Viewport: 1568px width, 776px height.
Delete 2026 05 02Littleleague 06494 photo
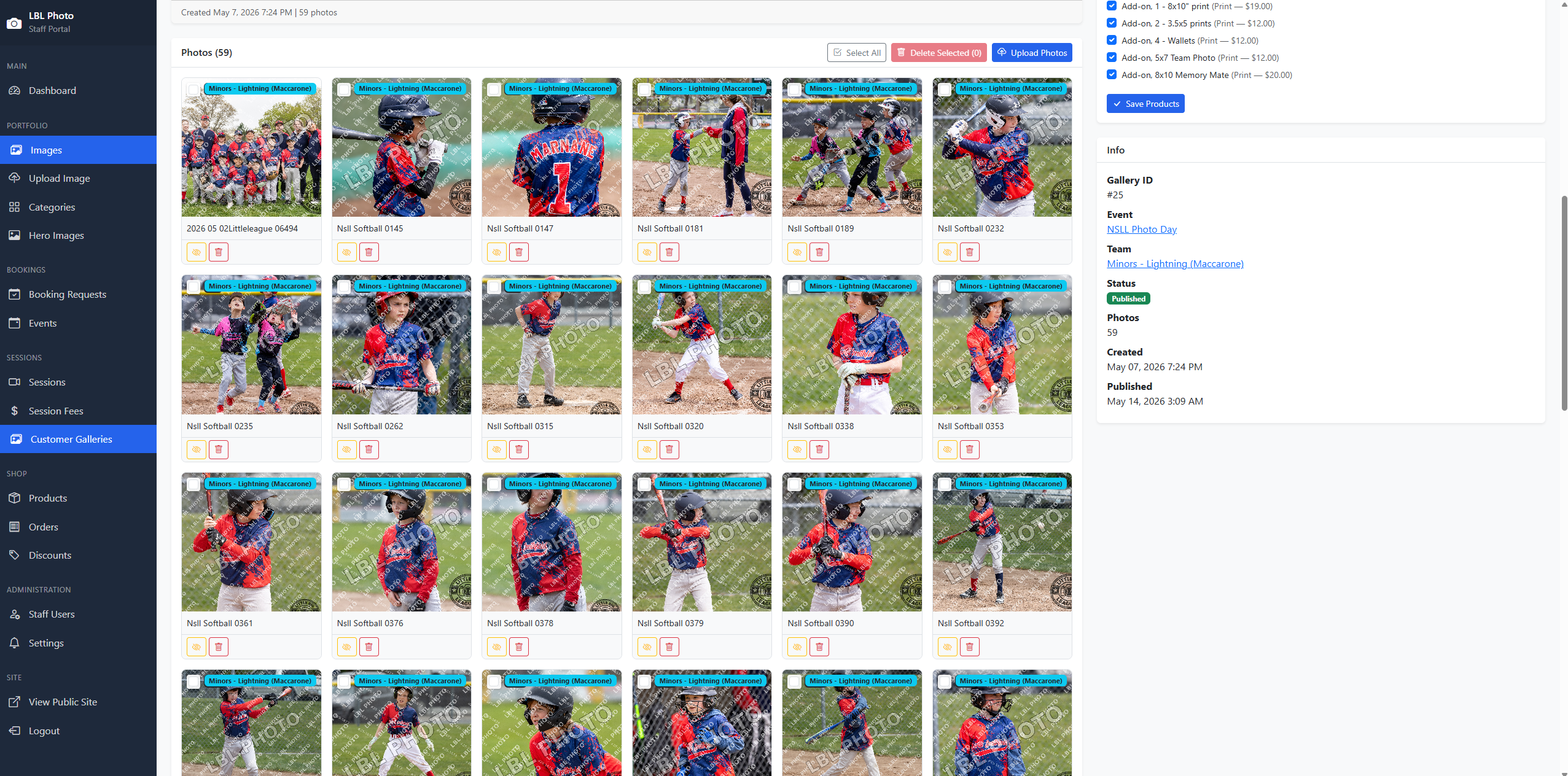(x=219, y=252)
